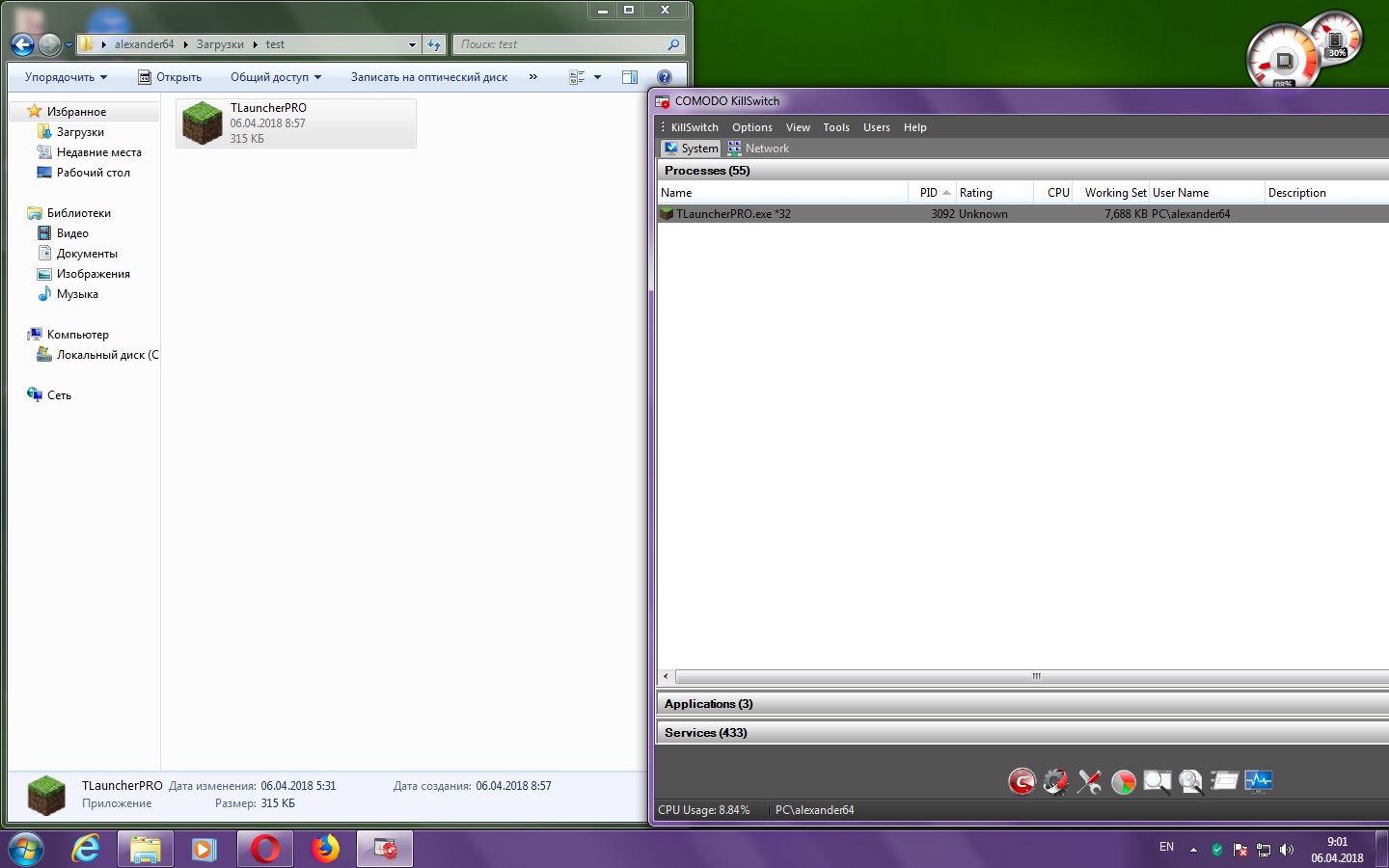Viewport: 1389px width, 868px height.
Task: Show more Explorer toolbar commands chevron
Action: click(533, 77)
